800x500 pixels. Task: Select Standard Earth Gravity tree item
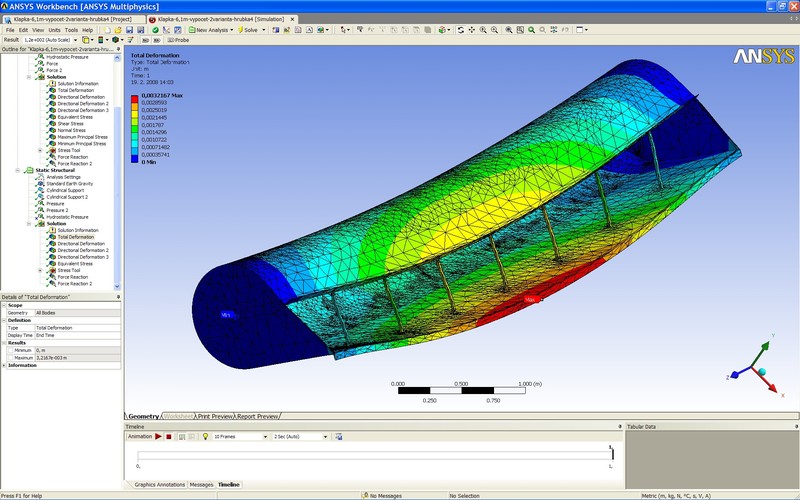coord(69,184)
